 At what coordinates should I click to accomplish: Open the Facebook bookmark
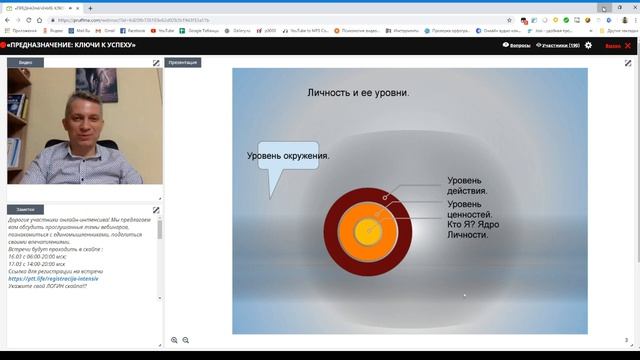click(133, 31)
